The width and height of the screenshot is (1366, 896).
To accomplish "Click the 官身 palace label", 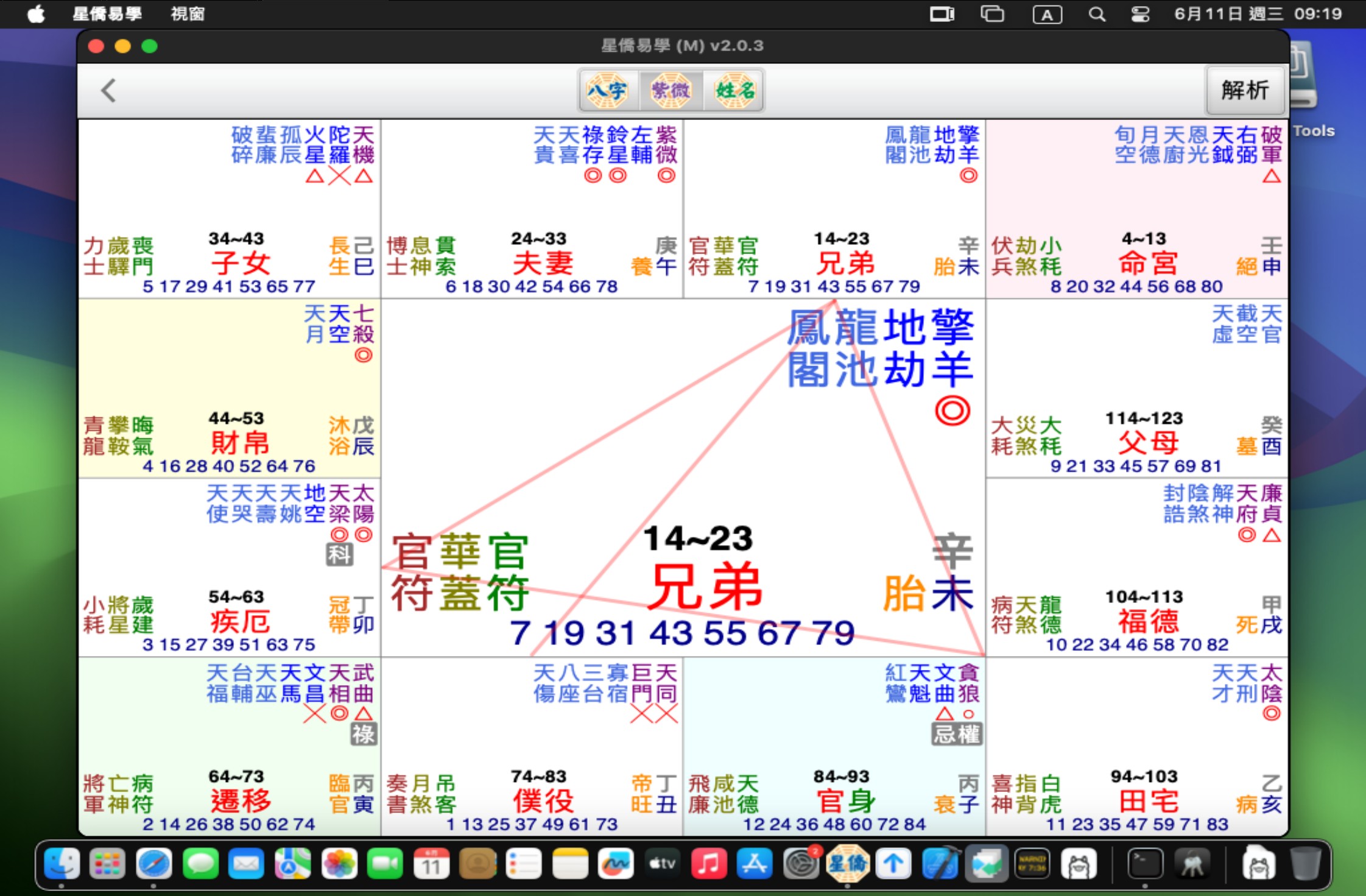I will click(x=845, y=801).
